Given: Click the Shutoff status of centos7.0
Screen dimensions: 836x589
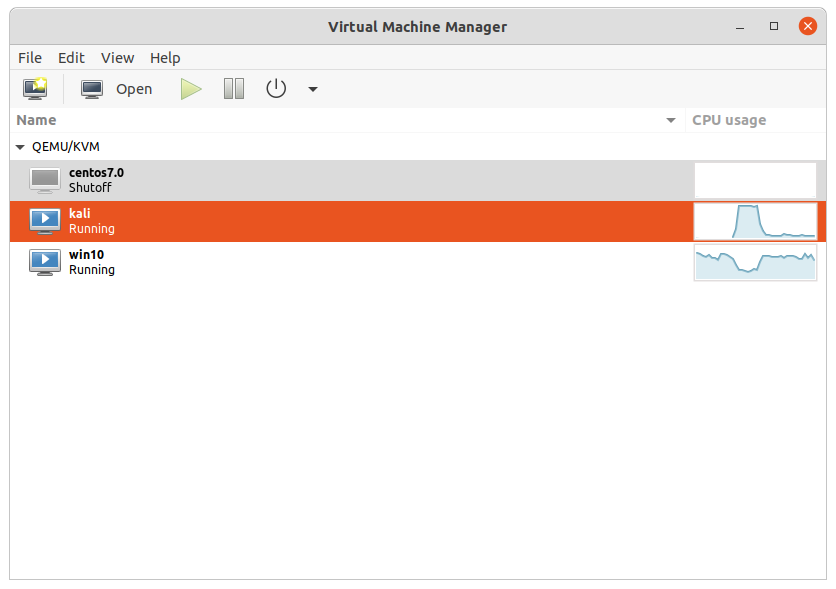Looking at the screenshot, I should click(x=90, y=188).
